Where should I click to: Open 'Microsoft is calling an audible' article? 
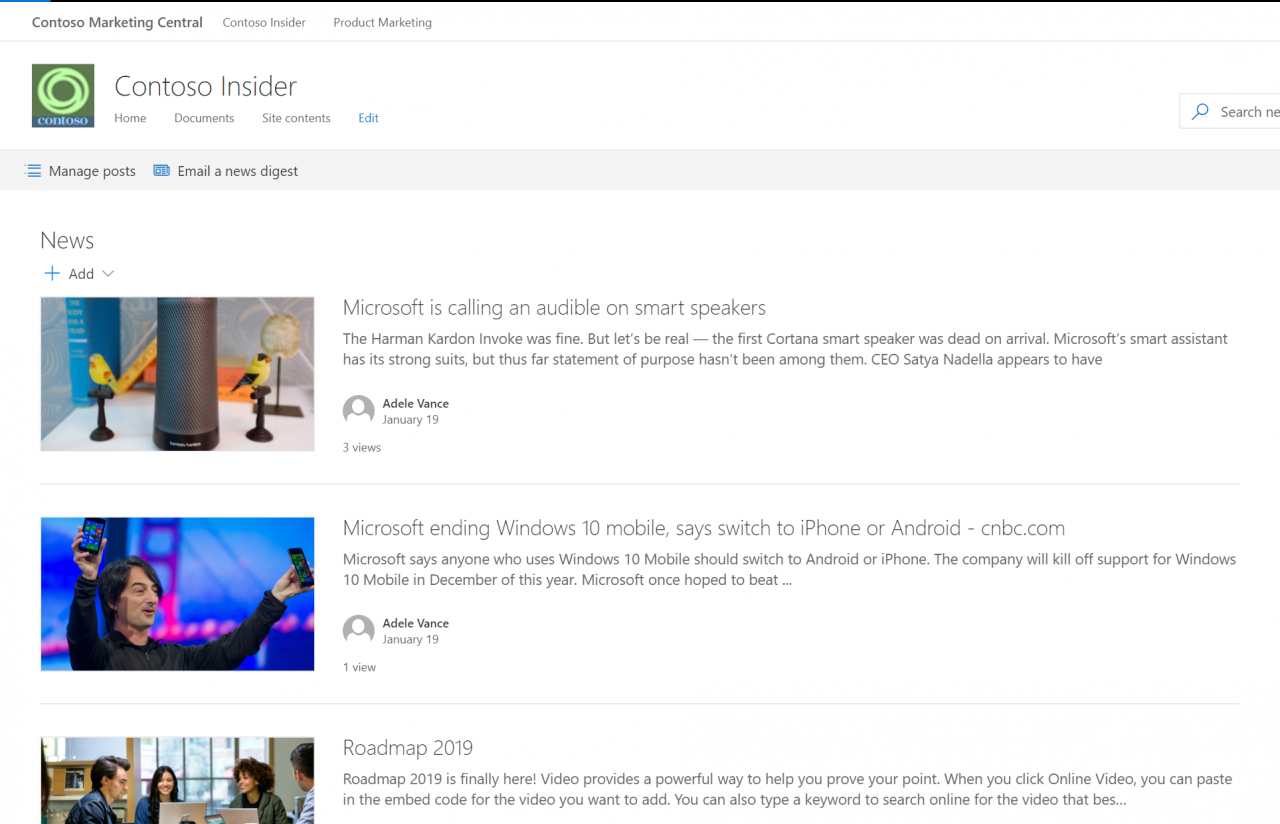coord(554,308)
